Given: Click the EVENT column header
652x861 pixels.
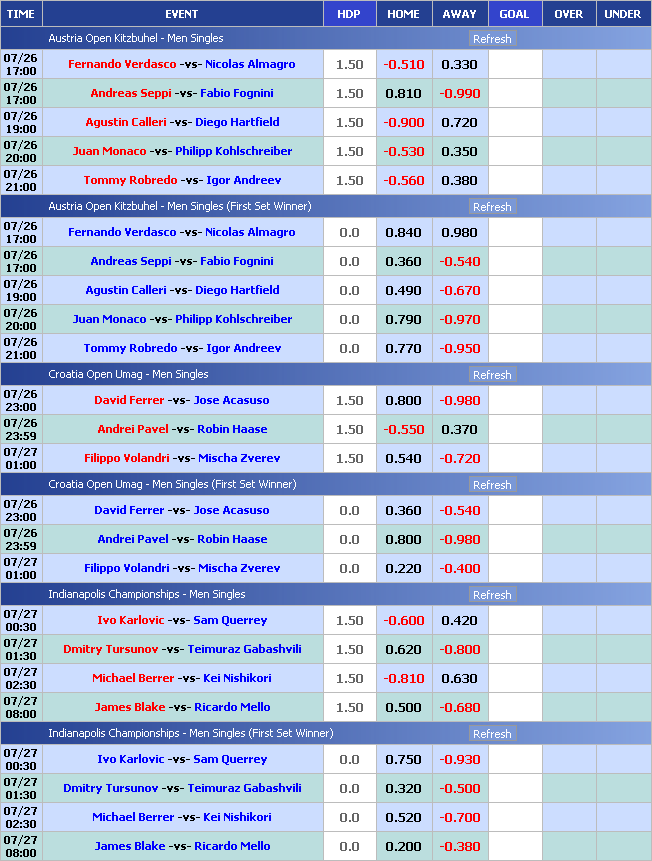Looking at the screenshot, I should point(181,14).
